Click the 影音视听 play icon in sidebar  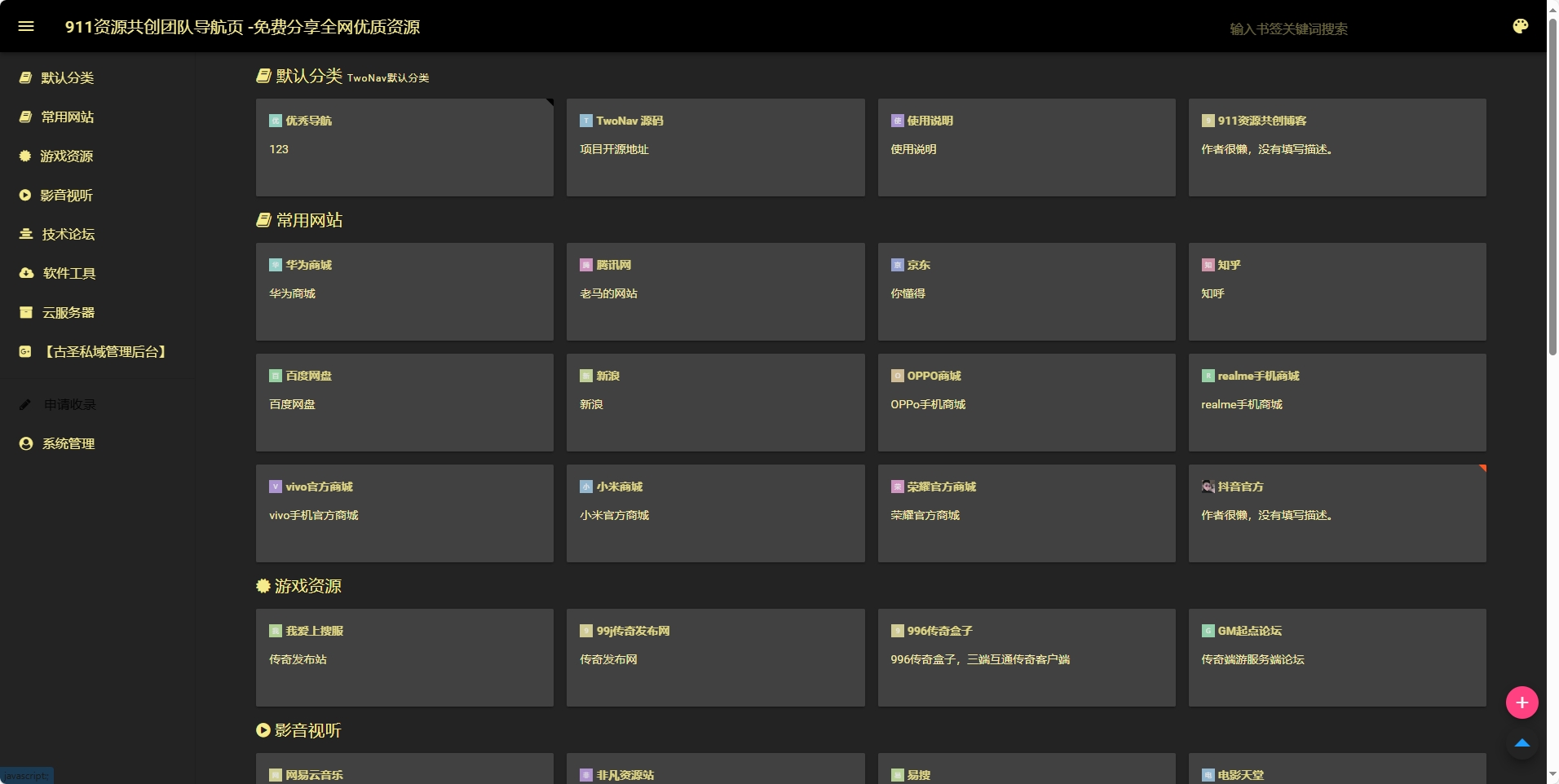pyautogui.click(x=25, y=195)
